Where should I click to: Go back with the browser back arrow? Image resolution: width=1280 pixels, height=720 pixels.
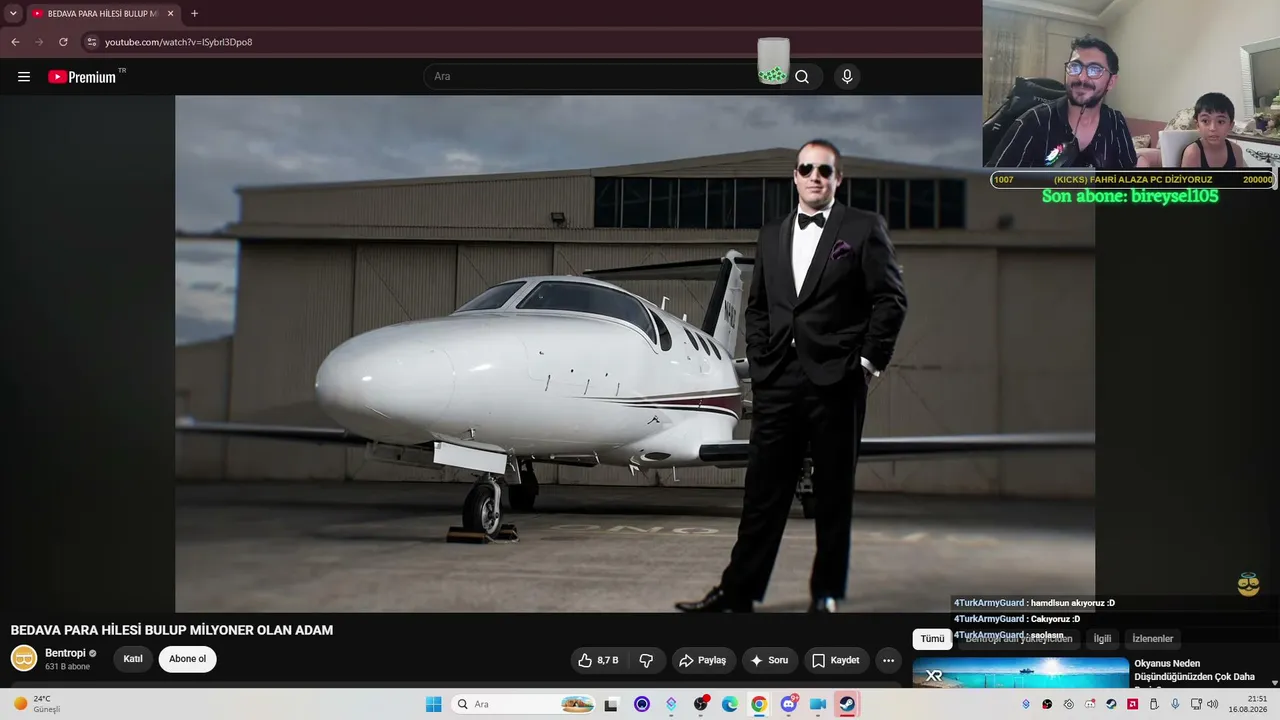[x=15, y=42]
